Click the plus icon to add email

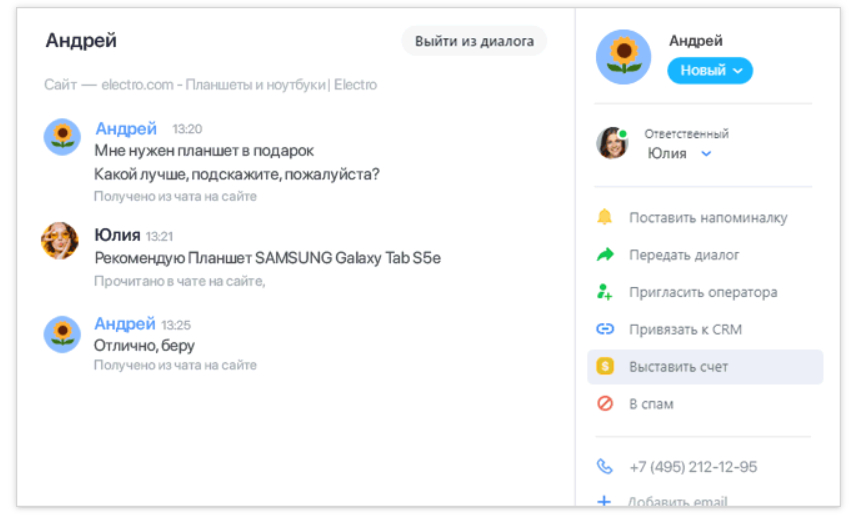coord(604,500)
